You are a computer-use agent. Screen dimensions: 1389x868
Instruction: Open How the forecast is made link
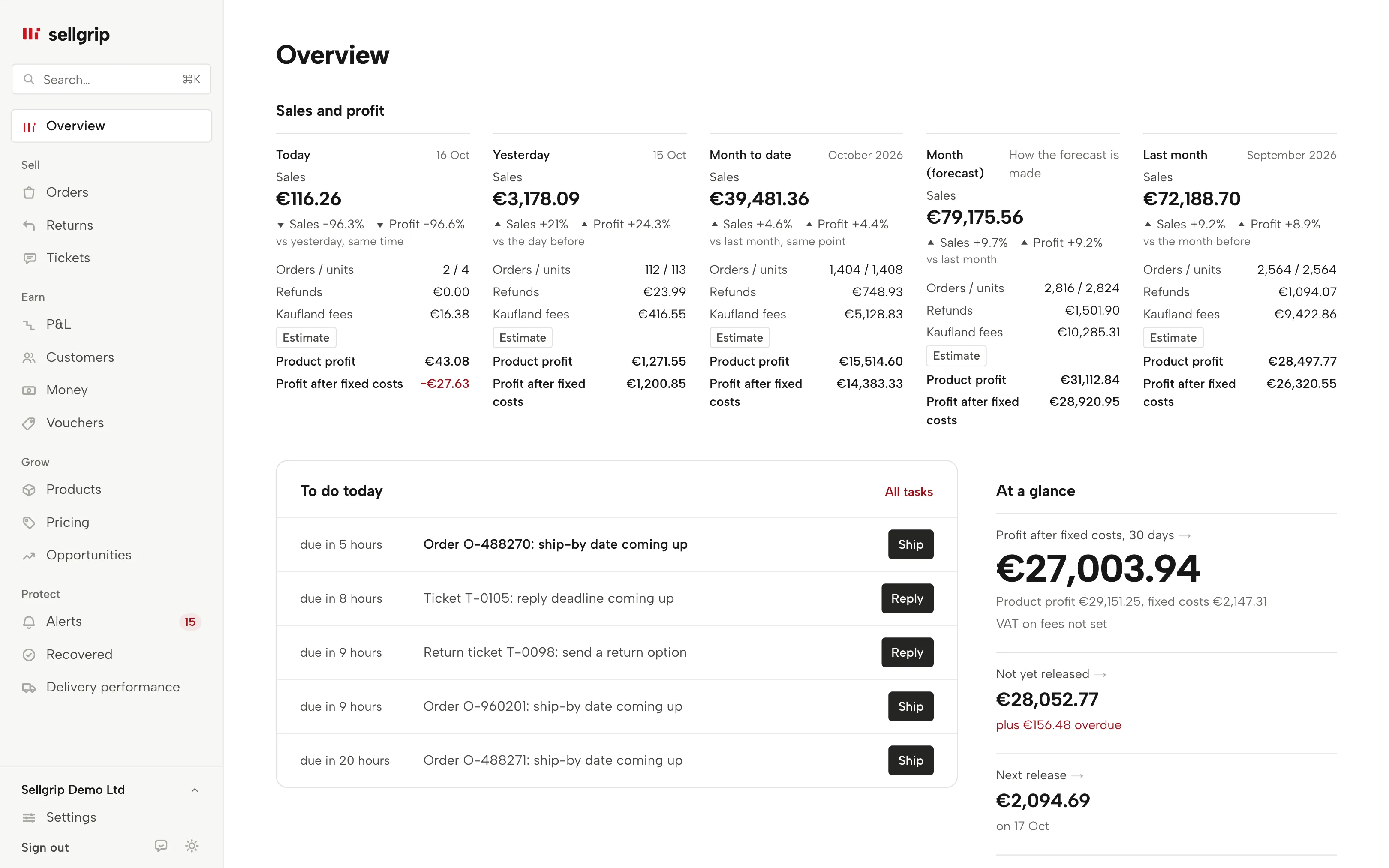[x=1064, y=164]
